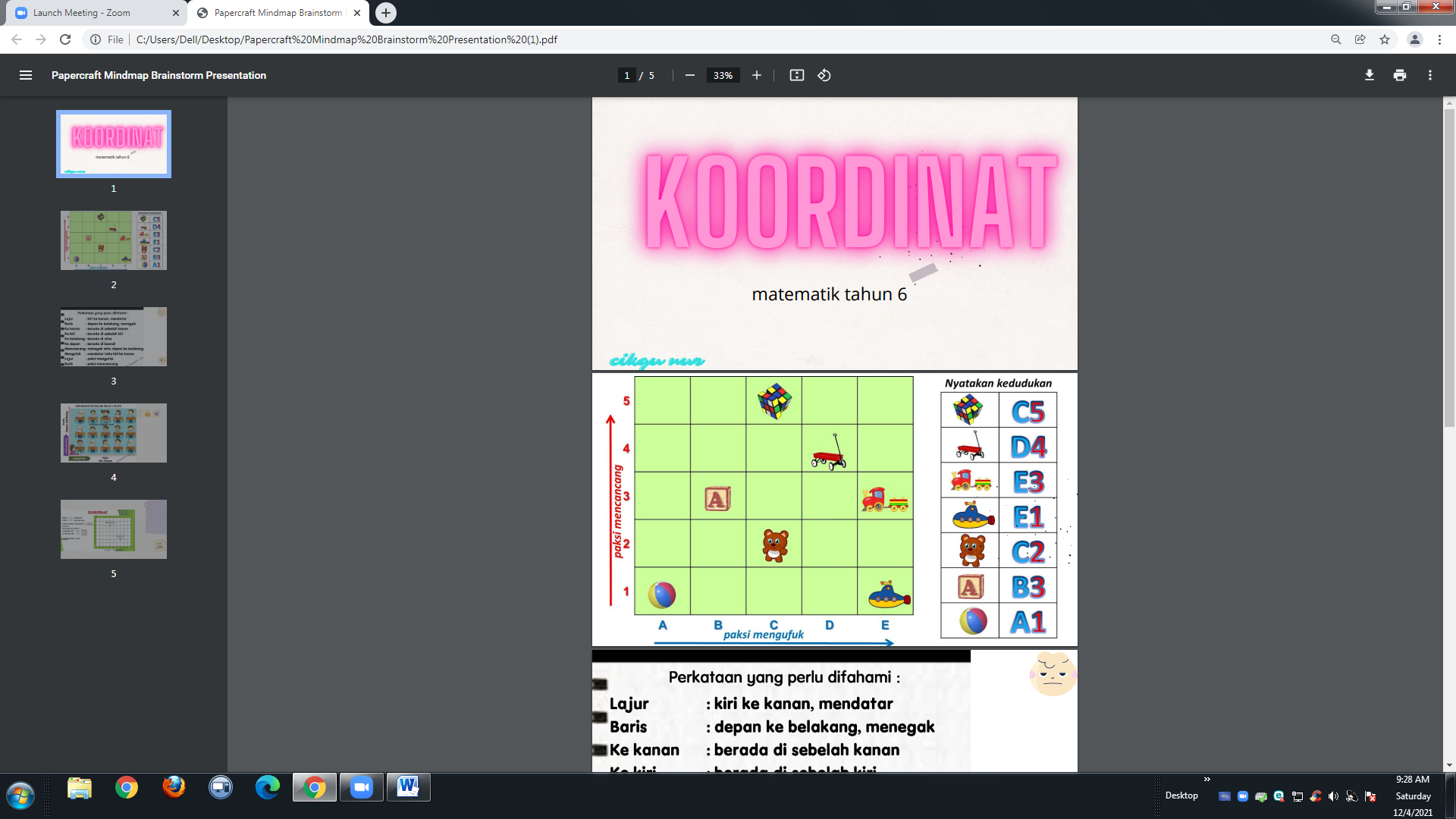Bookmark this page with star icon
Viewport: 1456px width, 819px height.
point(1385,39)
